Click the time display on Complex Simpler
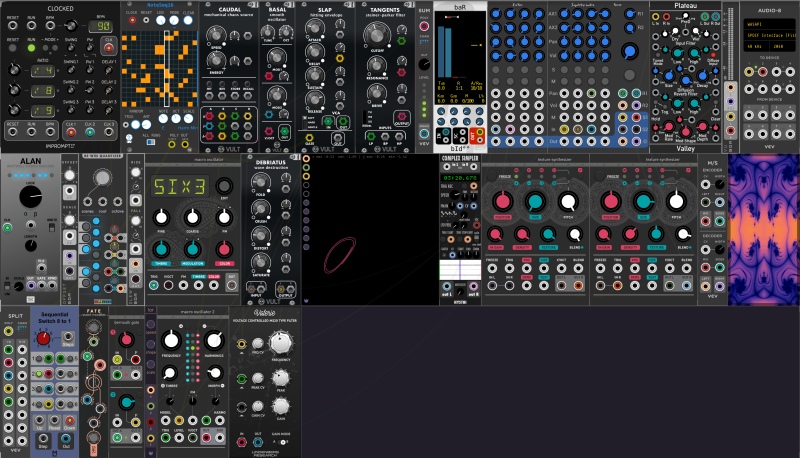 point(460,178)
